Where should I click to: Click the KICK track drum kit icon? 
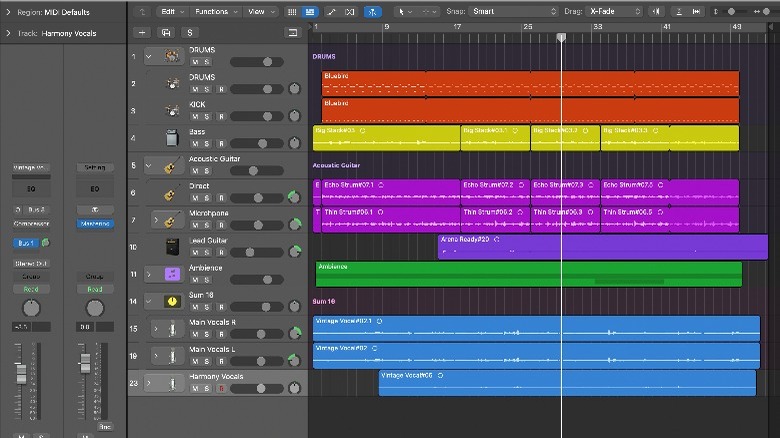pyautogui.click(x=172, y=109)
